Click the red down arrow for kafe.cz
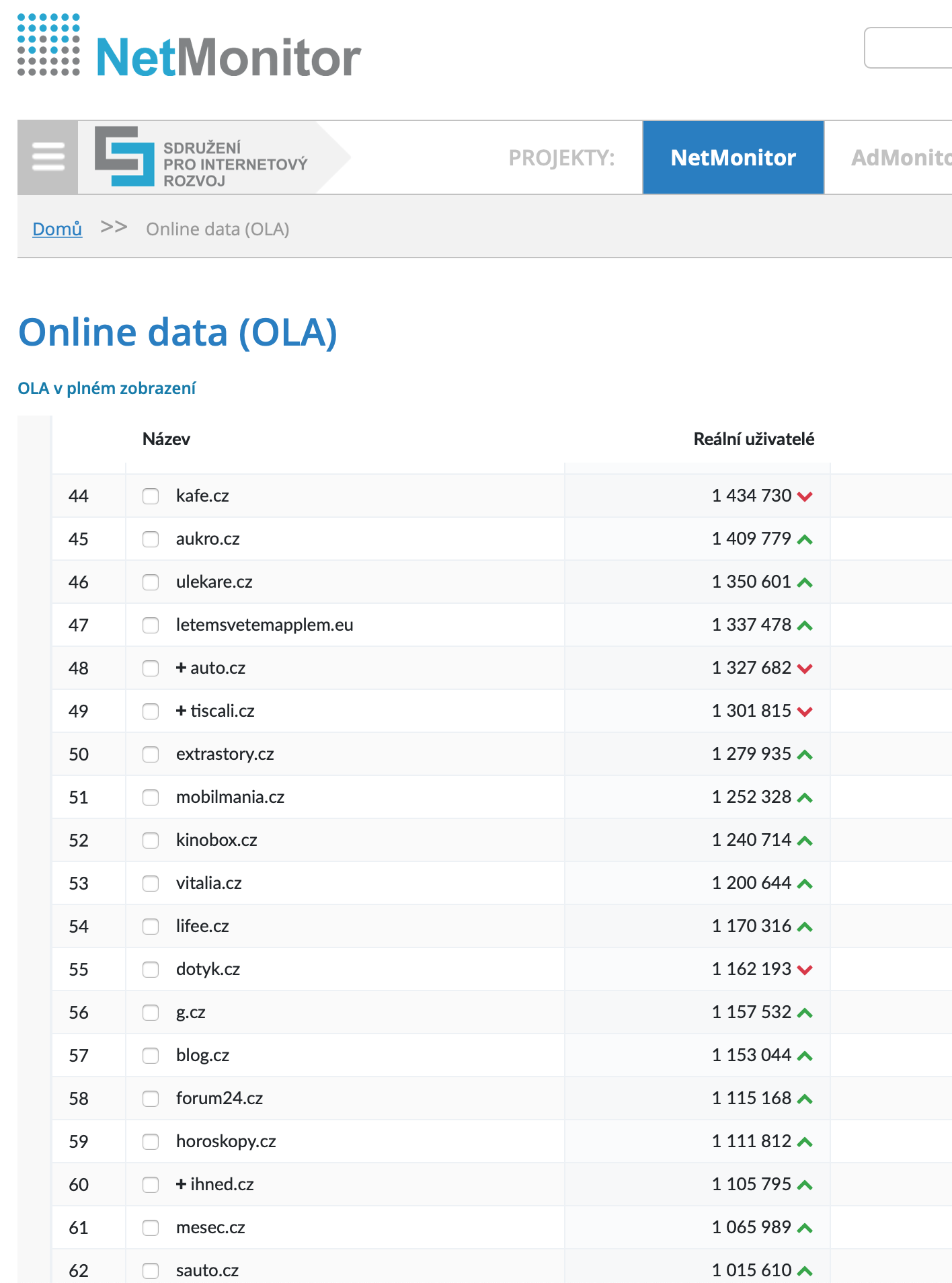Screen dimensions: 952x1283 [x=805, y=496]
